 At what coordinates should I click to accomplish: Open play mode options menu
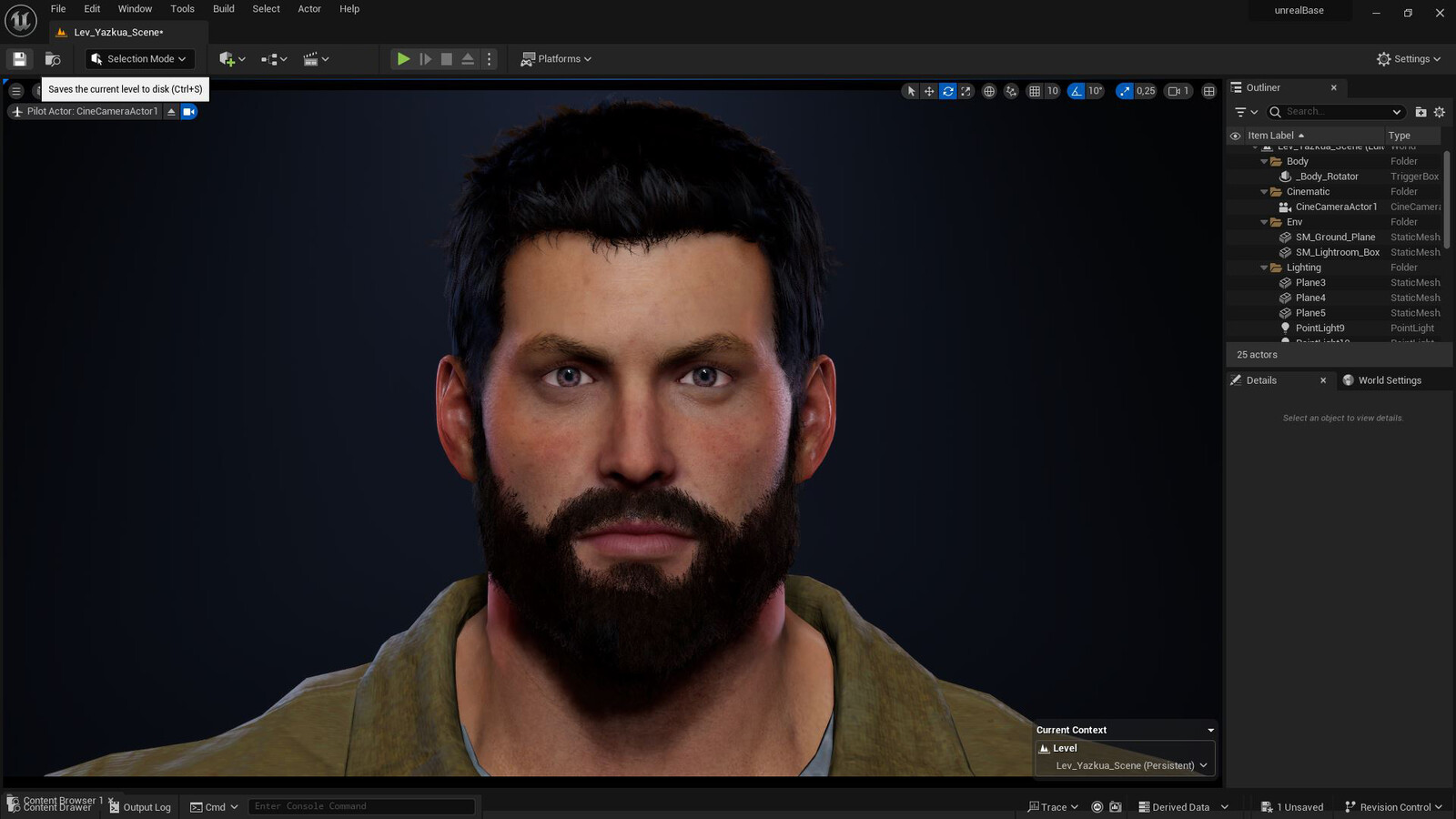490,59
